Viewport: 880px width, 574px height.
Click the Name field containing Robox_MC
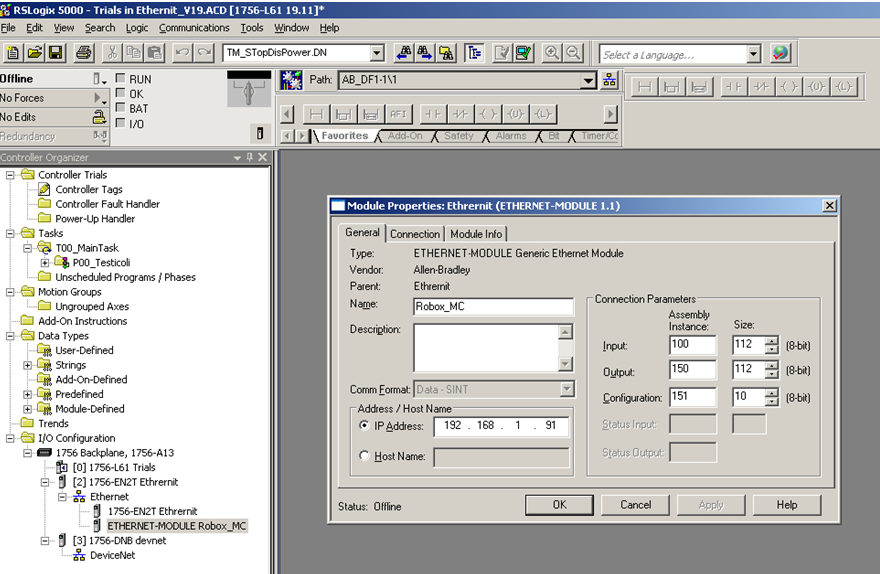493,306
